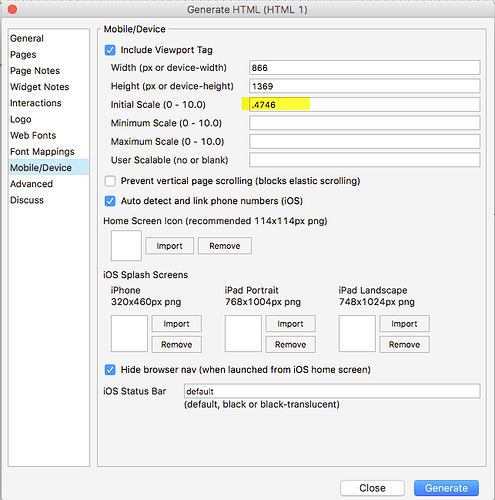The image size is (495, 500).
Task: Click the Height viewport field
Action: [364, 86]
